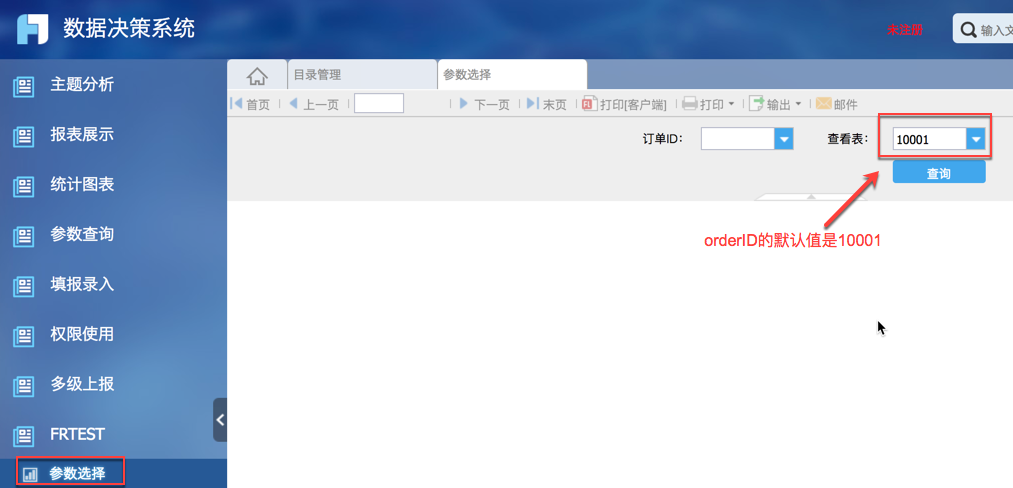Click the 权限使用 sidebar icon
The image size is (1013, 488).
click(24, 336)
